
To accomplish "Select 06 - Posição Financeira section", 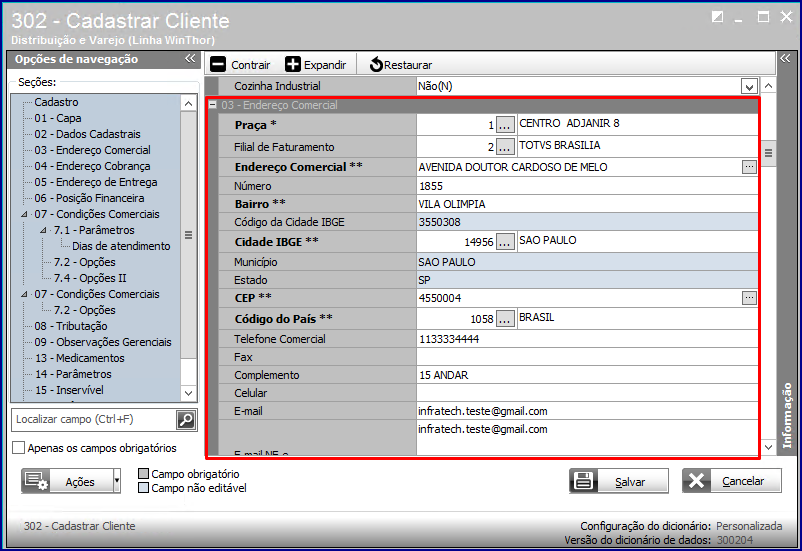I will [x=90, y=198].
